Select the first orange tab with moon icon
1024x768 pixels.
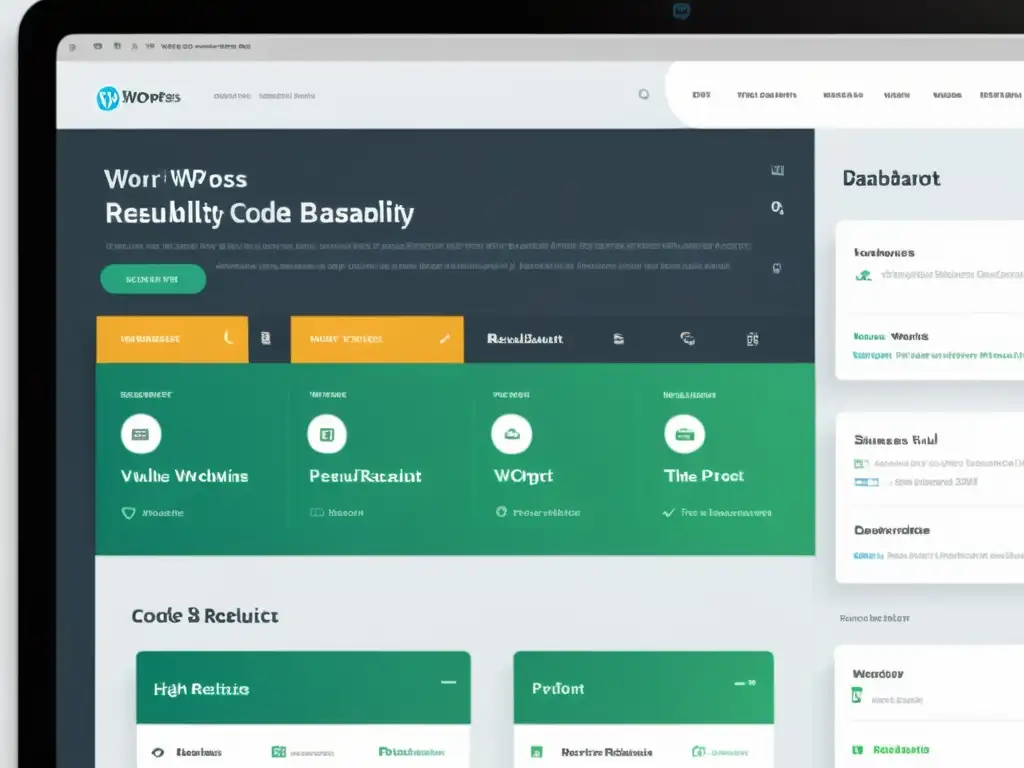click(172, 339)
